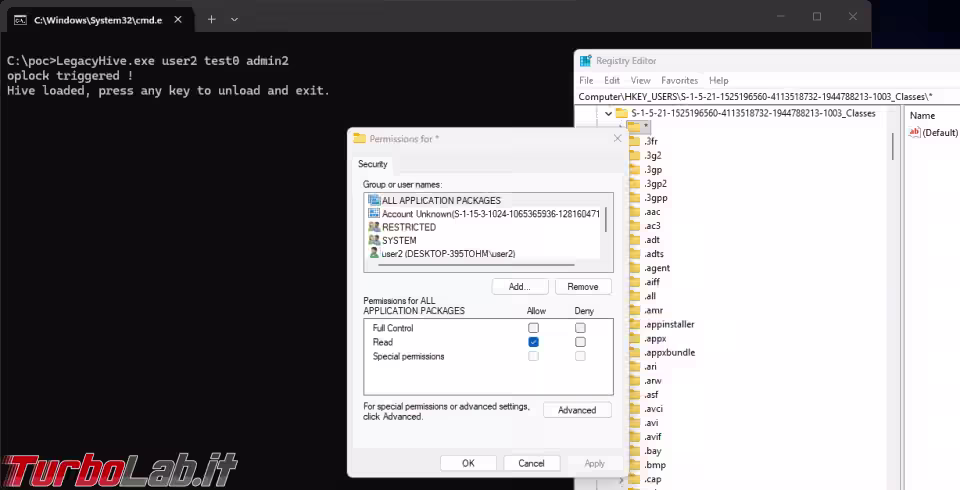Select the Security tab
The image size is (960, 490).
pyautogui.click(x=372, y=164)
